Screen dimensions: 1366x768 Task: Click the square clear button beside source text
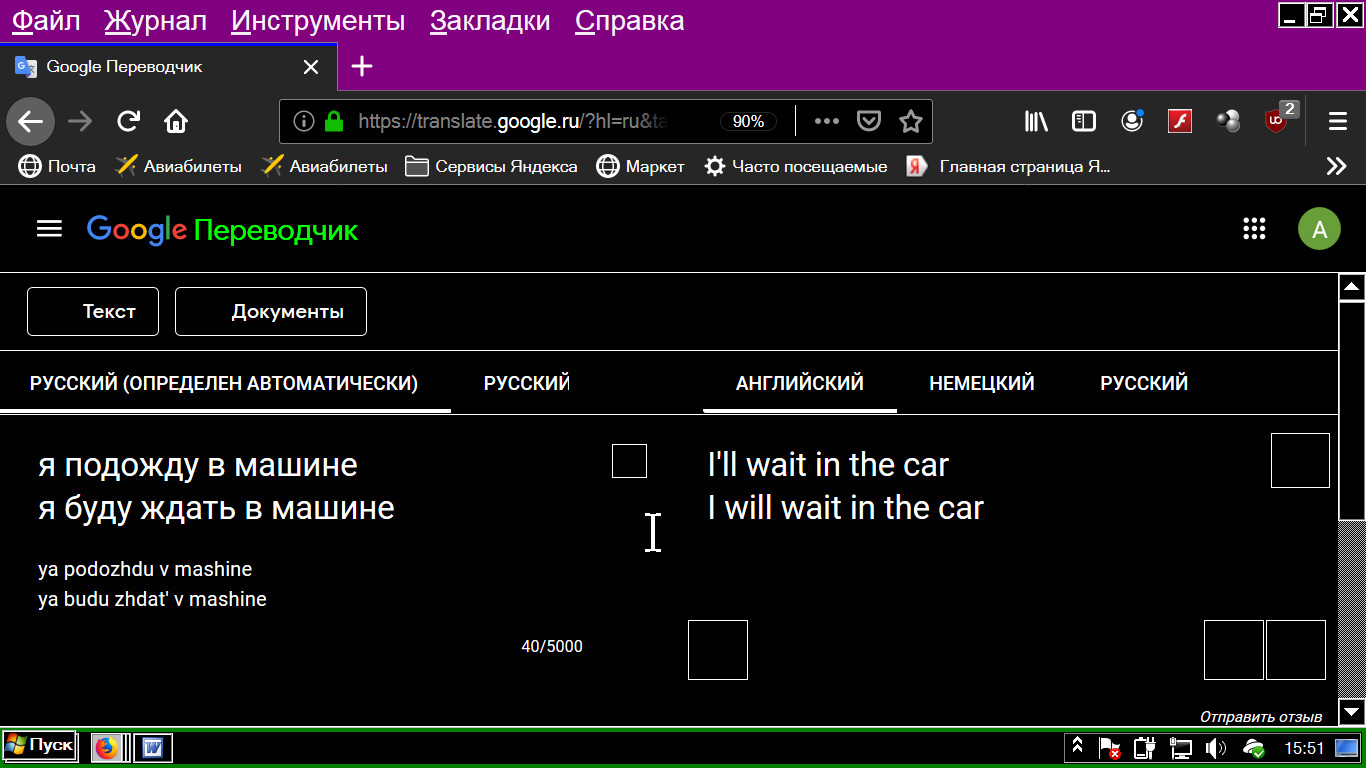(629, 461)
